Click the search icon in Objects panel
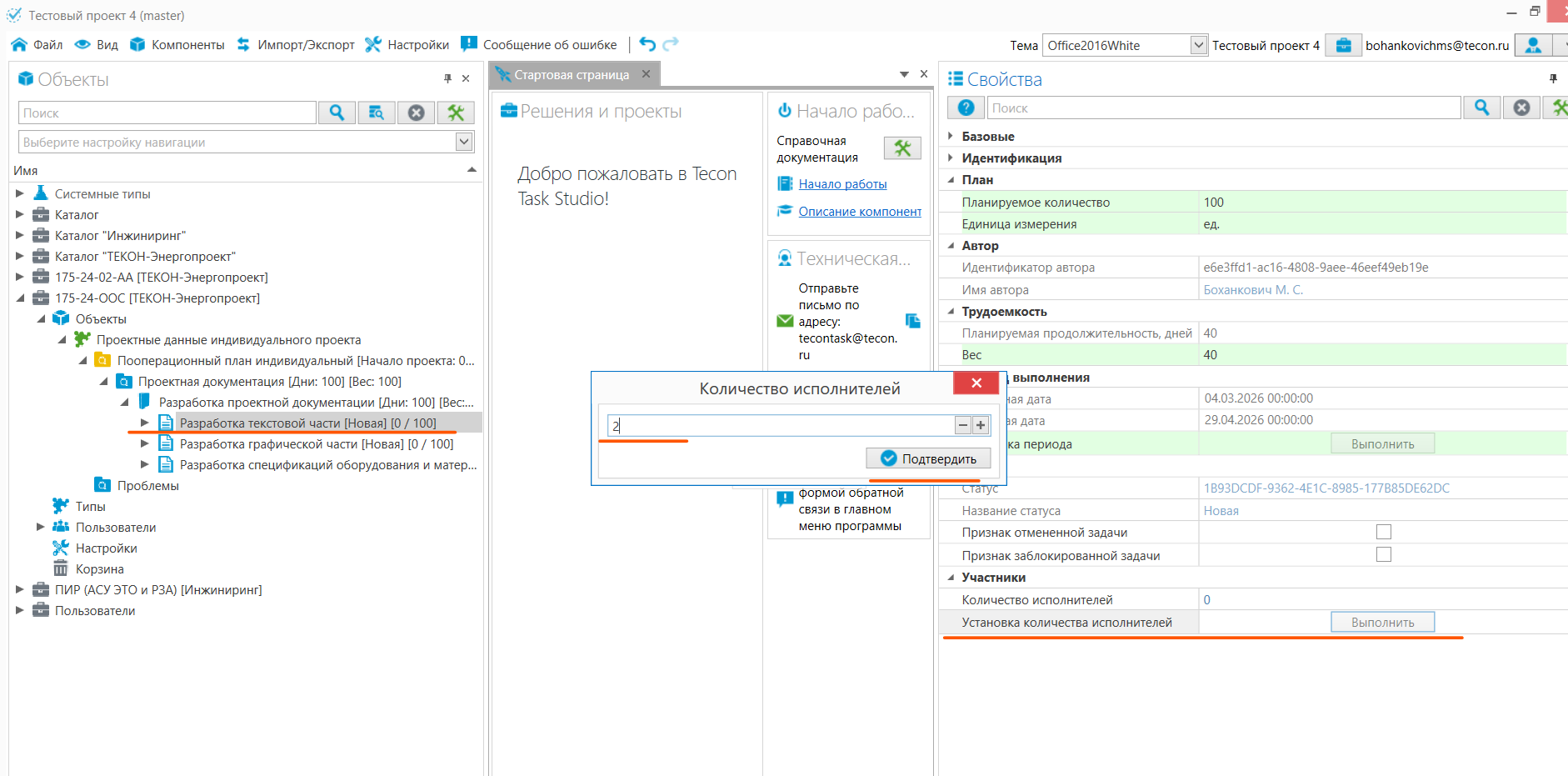1568x776 pixels. pos(337,113)
